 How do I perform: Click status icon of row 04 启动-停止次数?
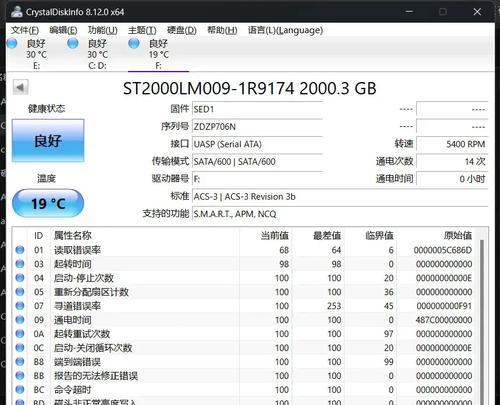point(20,278)
